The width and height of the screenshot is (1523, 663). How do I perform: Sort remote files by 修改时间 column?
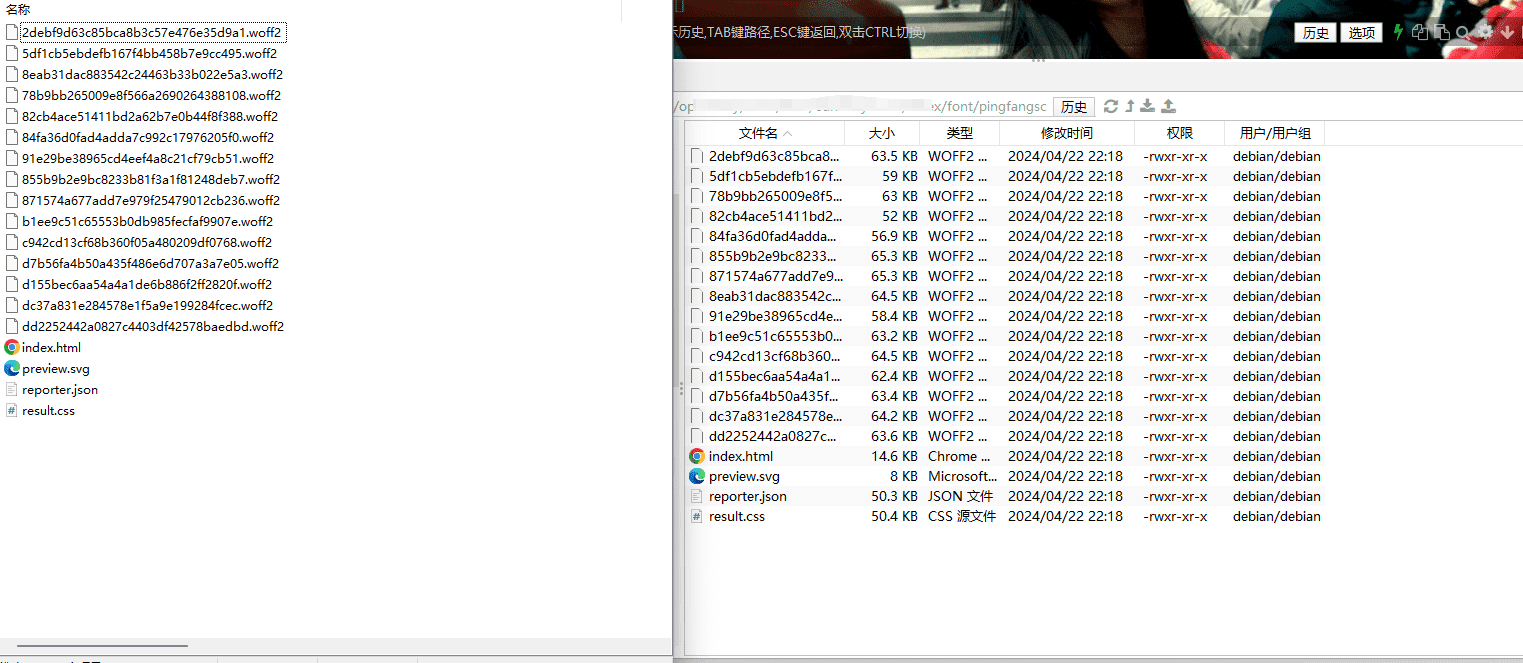(1066, 133)
